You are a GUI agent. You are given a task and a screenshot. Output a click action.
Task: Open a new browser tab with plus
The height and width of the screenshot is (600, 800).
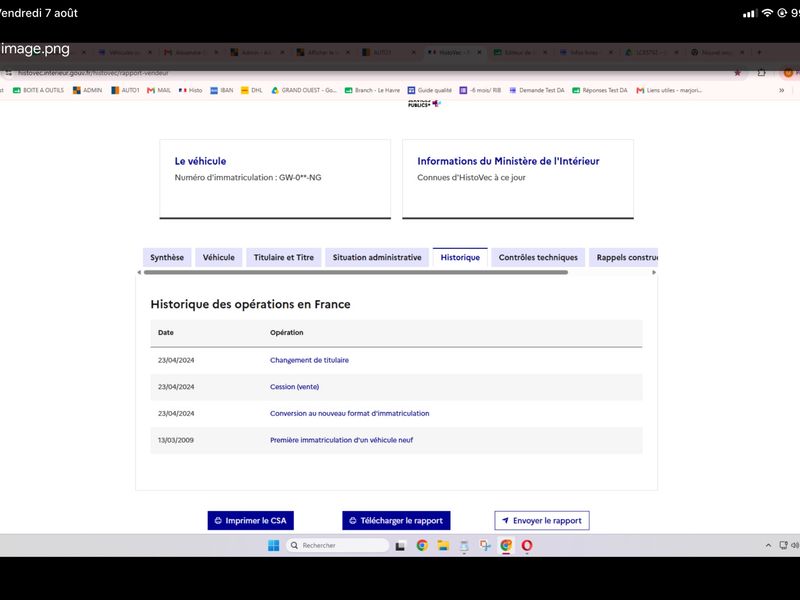coord(759,52)
